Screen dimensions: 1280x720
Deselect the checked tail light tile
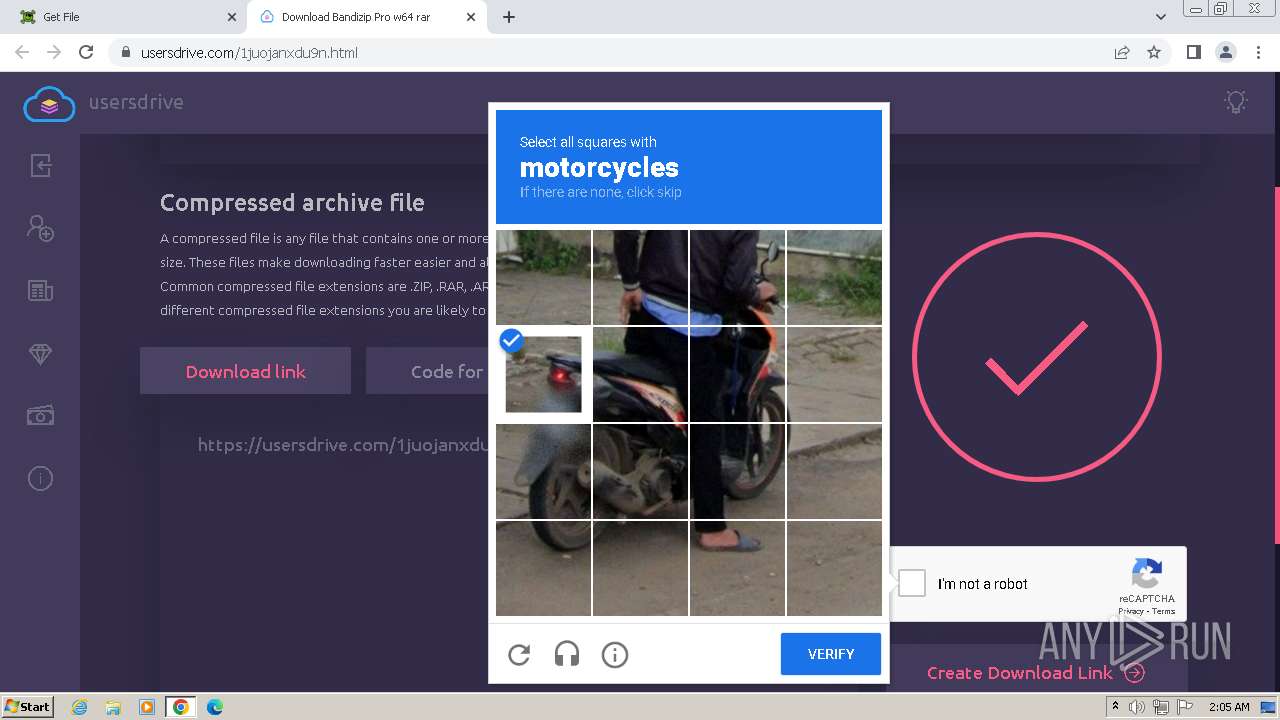(x=543, y=374)
